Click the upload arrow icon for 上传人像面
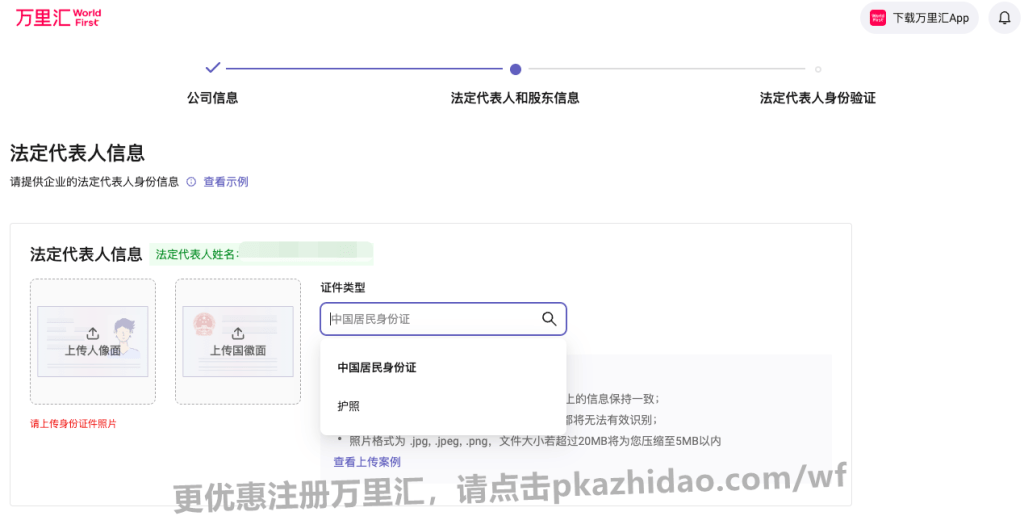The image size is (1024, 516). pos(93,333)
